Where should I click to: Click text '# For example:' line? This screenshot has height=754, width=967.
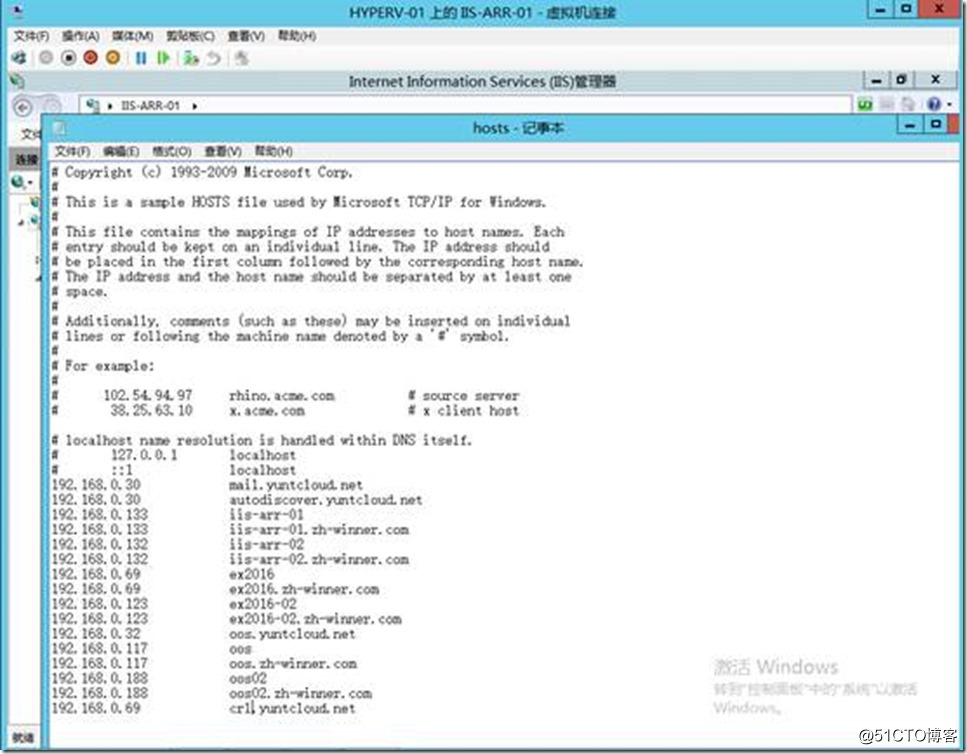tap(103, 366)
